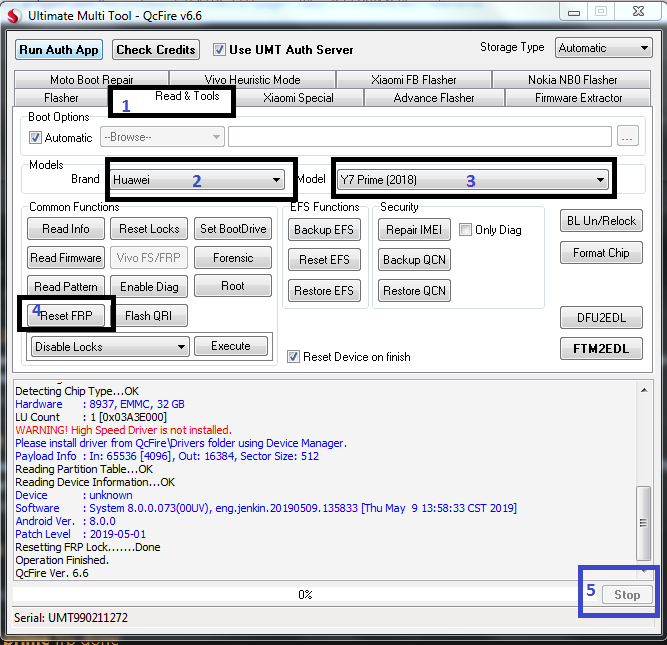Switch to the Xiaomi Special tab
Image resolution: width=667 pixels, height=645 pixels.
[x=298, y=98]
